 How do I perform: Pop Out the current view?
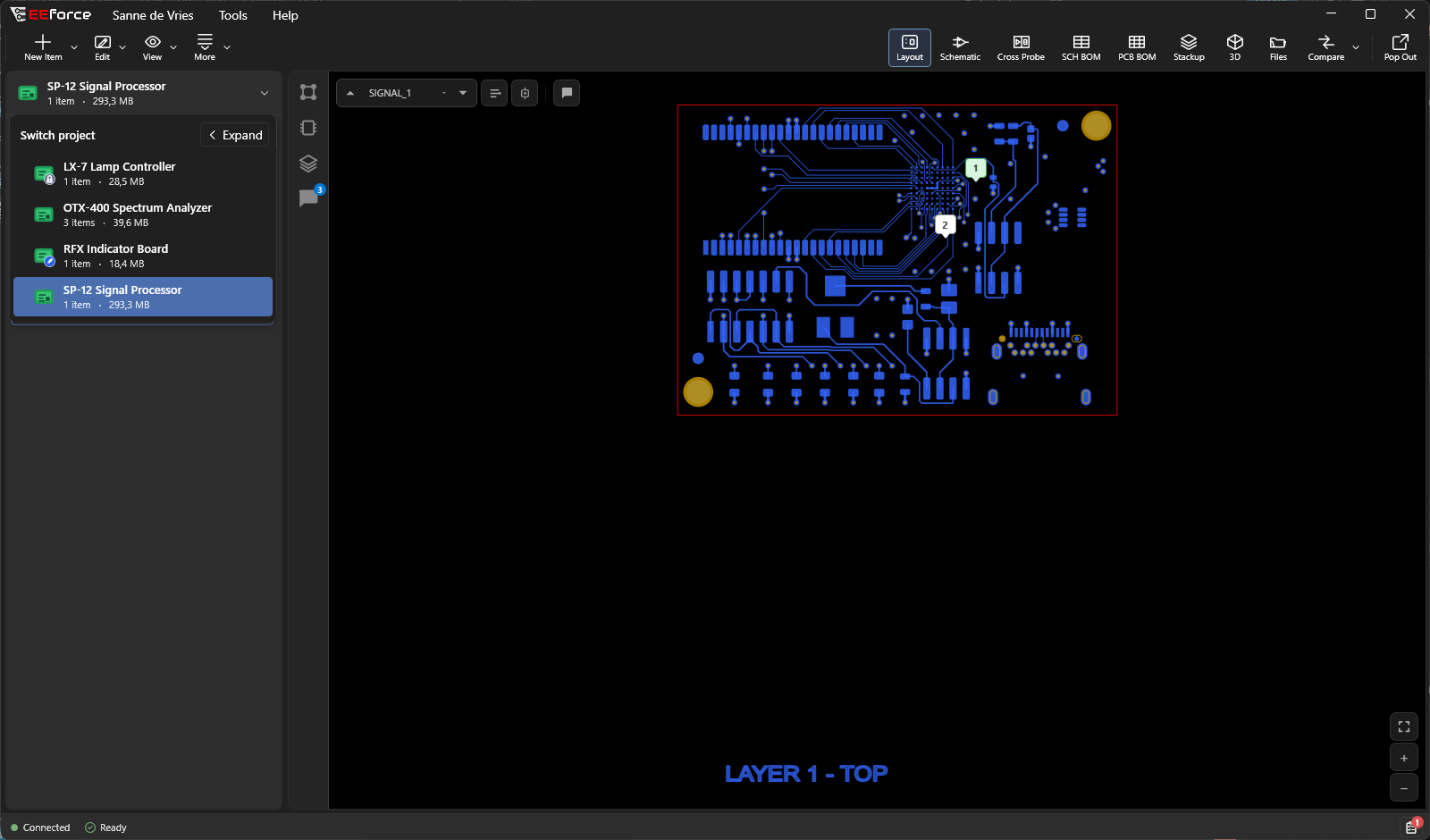click(1400, 47)
